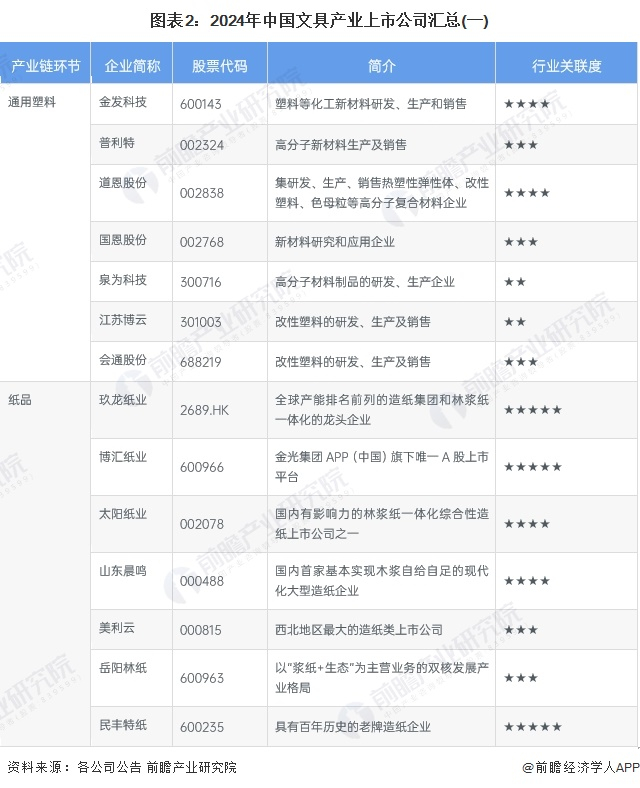Click company name 普利特
640x788 pixels.
(117, 143)
